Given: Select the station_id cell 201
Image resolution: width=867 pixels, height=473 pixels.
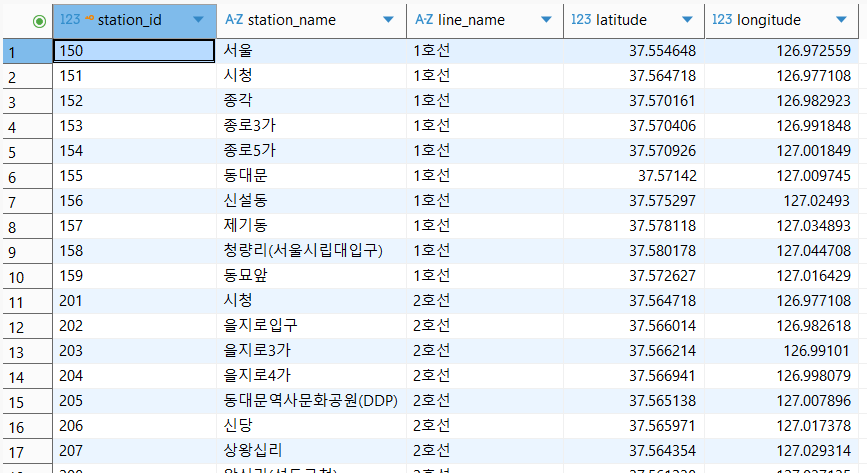Looking at the screenshot, I should (x=134, y=301).
